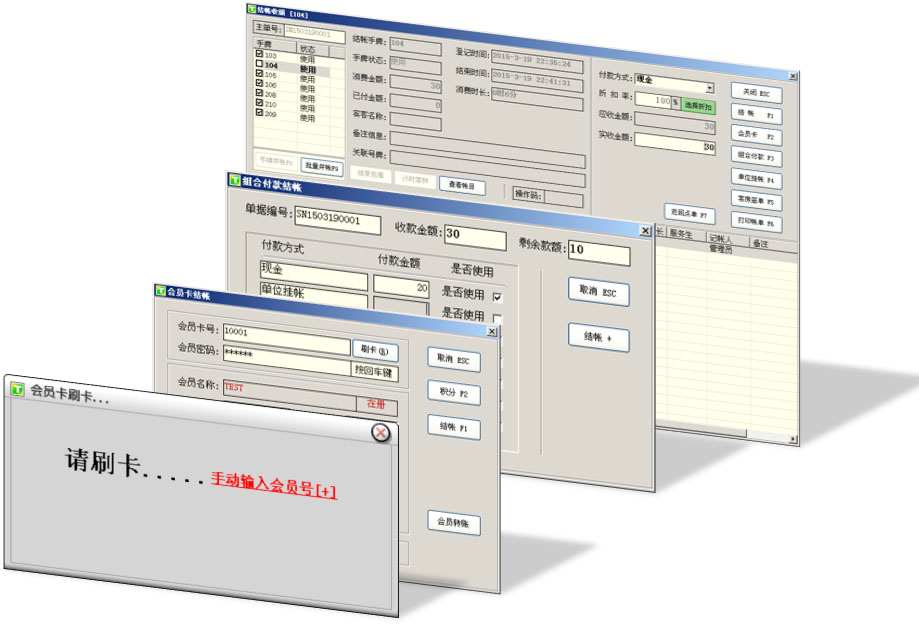Click green 选择折扣 discount button
The image size is (919, 625).
point(699,104)
